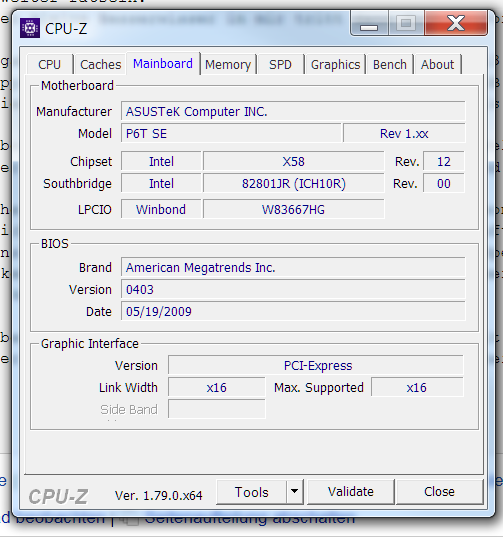Screen dimensions: 503x537
Task: Go to the Graphics tab
Action: 335,64
